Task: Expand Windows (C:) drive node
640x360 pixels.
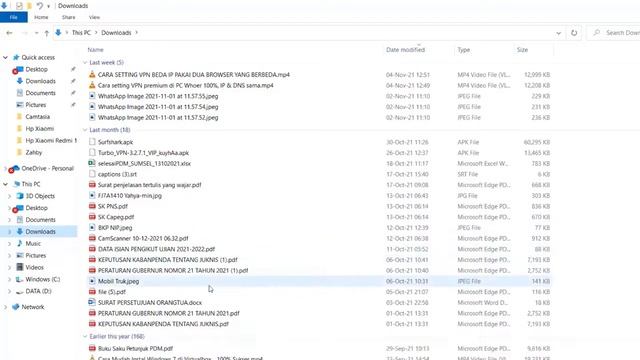Action: tap(9, 280)
